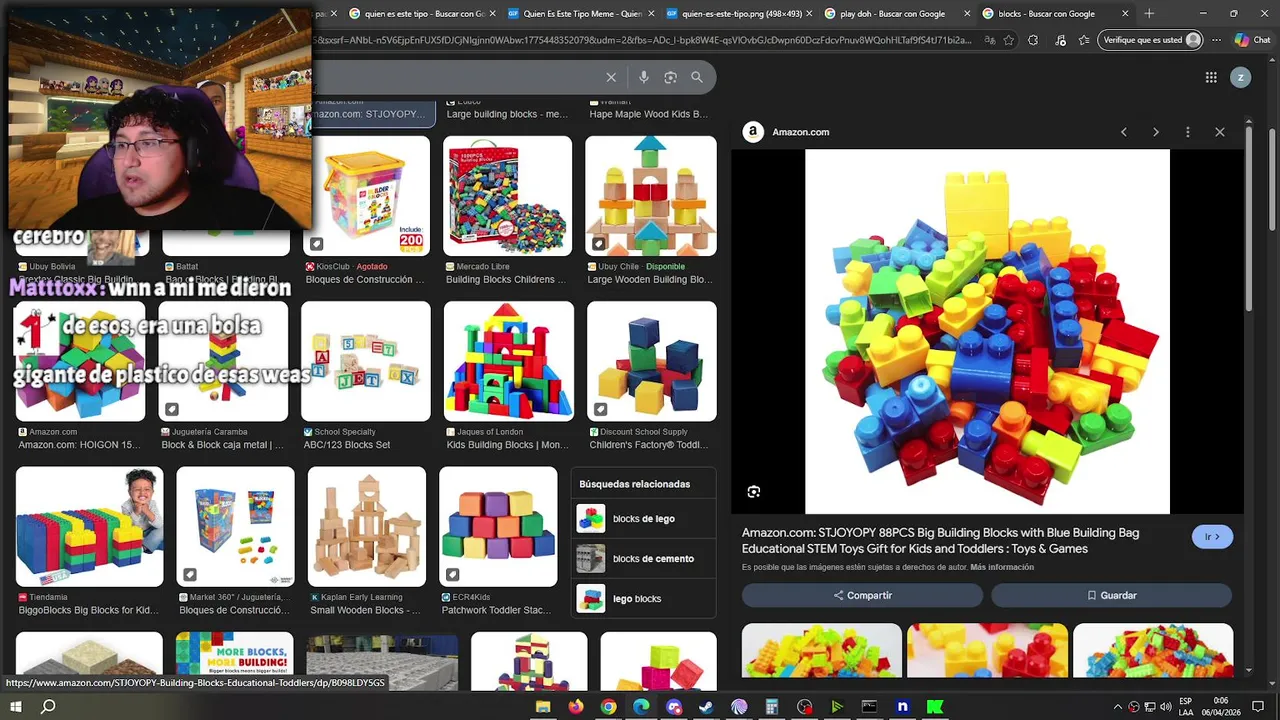This screenshot has height=720, width=1280.
Task: Open KlosClub 'Bloques de Construcción' result image
Action: pyautogui.click(x=366, y=196)
